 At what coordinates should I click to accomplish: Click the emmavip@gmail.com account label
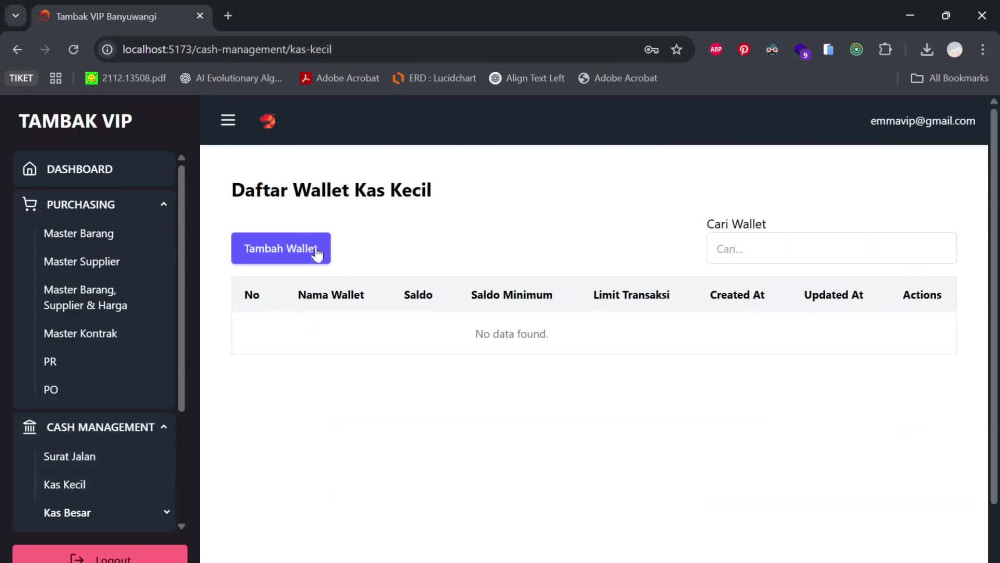point(923,121)
